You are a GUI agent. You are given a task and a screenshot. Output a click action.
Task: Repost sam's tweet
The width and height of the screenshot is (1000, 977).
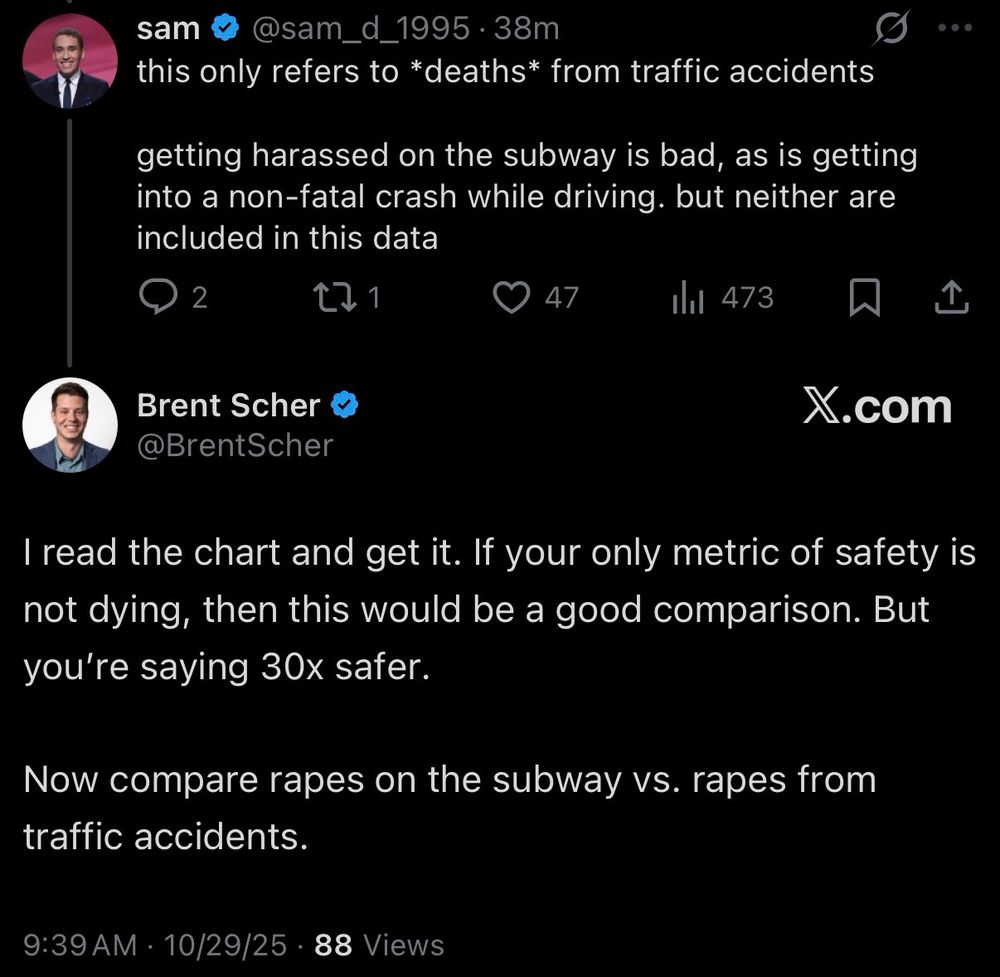click(x=327, y=297)
